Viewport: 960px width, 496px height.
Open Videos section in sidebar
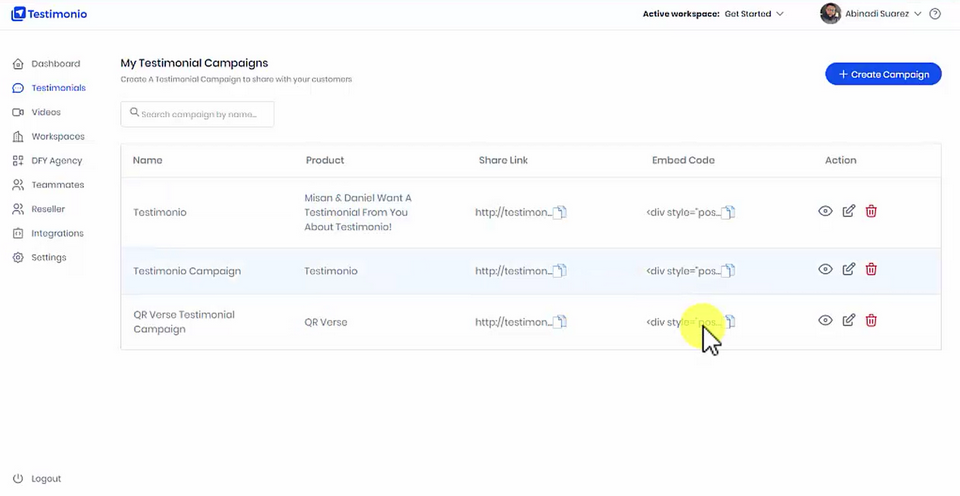pos(37,112)
